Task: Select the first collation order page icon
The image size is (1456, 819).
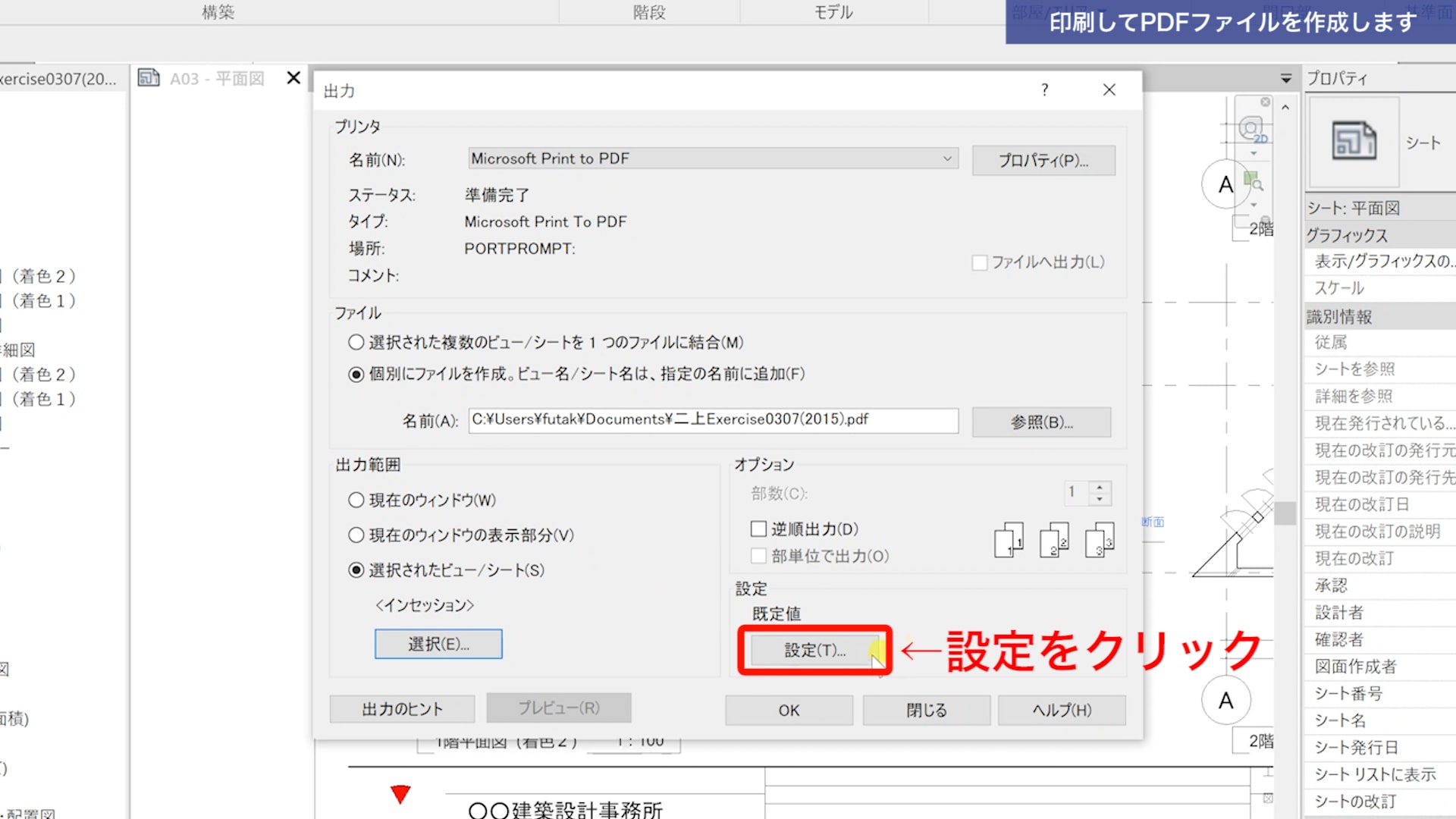Action: pyautogui.click(x=1009, y=541)
